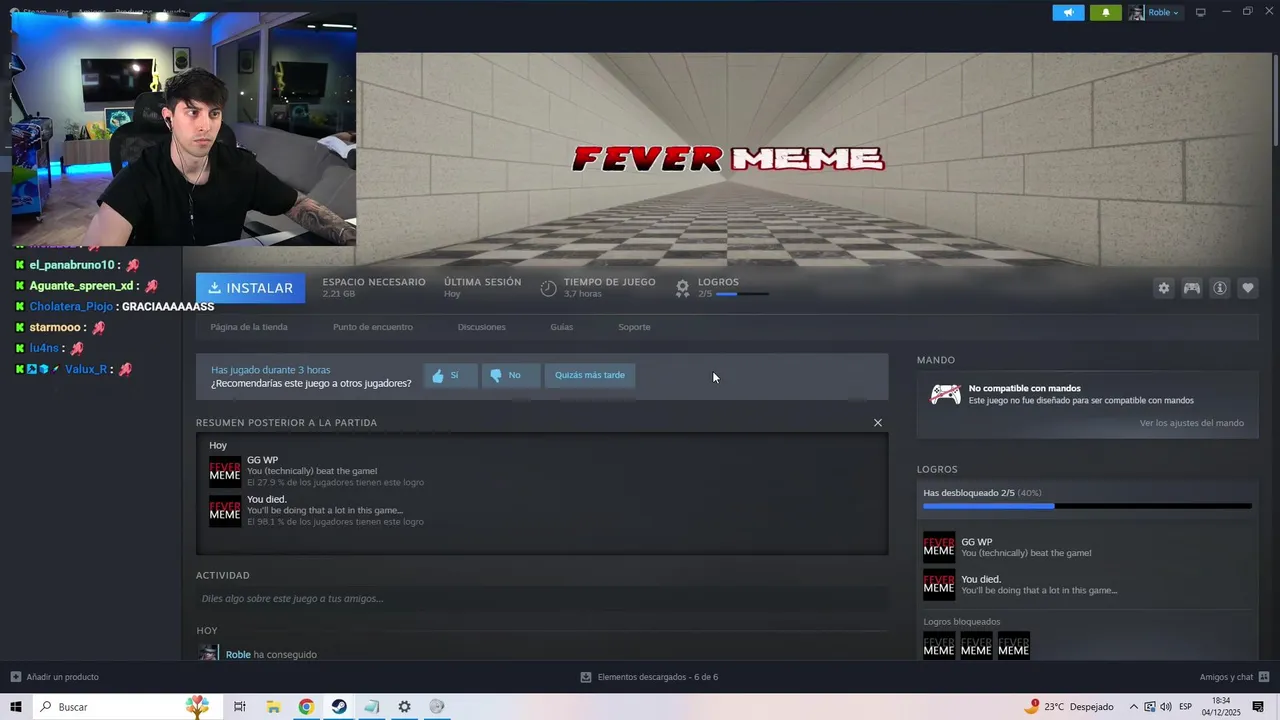
Task: Click the Logros bloqueados label
Action: tap(961, 622)
